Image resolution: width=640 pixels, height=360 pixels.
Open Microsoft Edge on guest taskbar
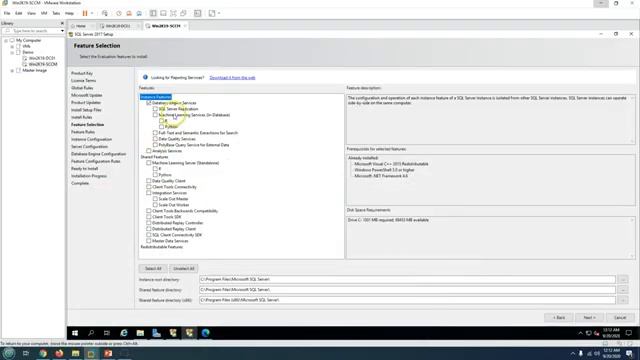(205, 333)
